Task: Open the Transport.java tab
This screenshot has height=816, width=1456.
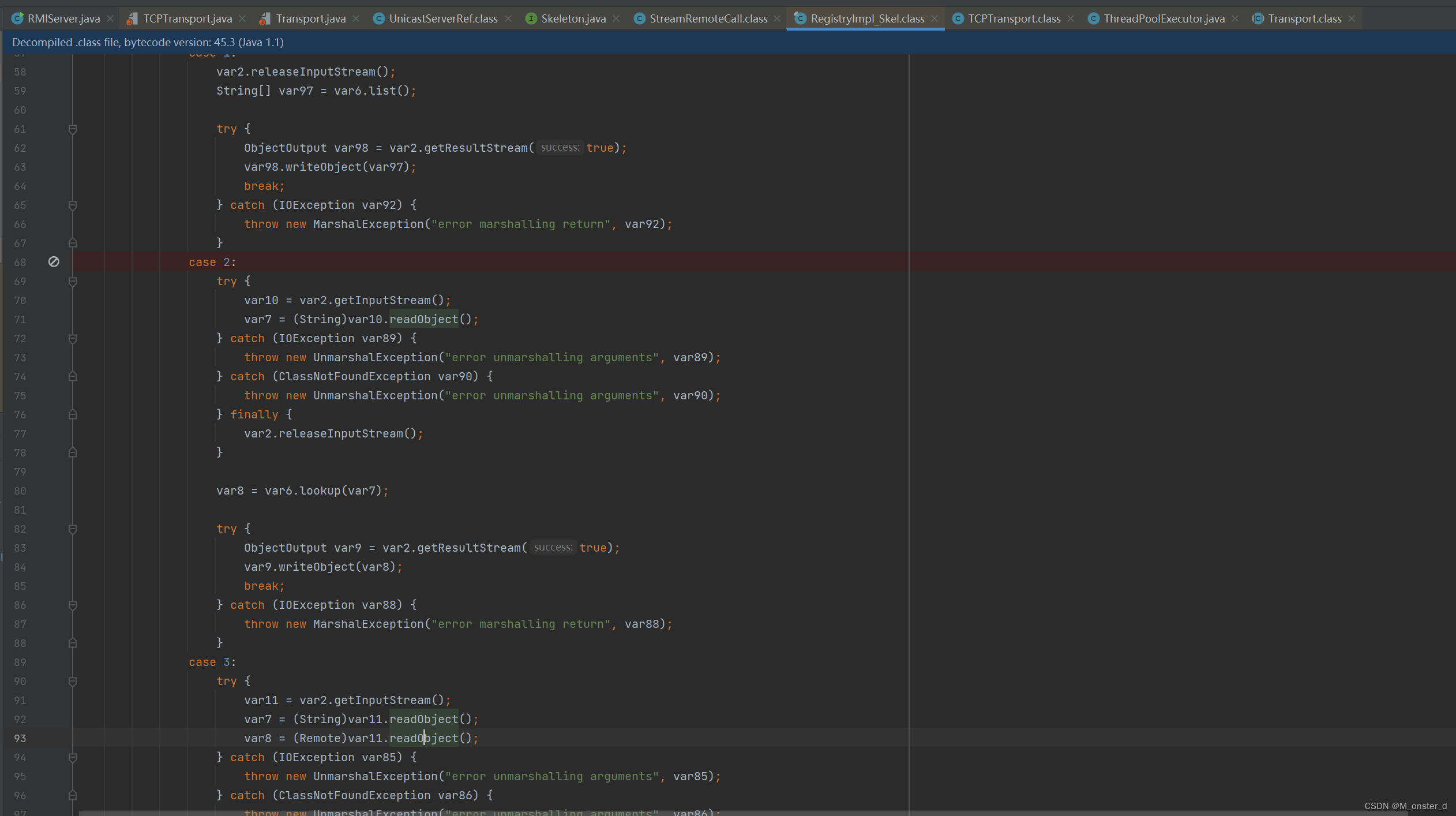Action: (x=310, y=18)
